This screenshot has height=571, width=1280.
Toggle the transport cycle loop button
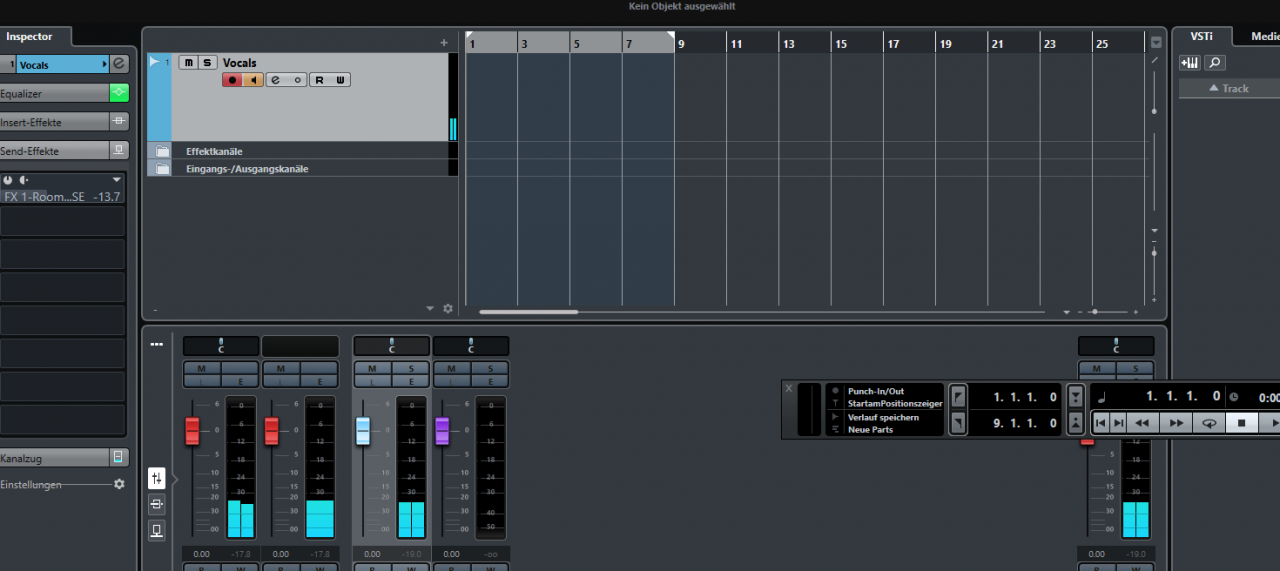pos(1209,423)
